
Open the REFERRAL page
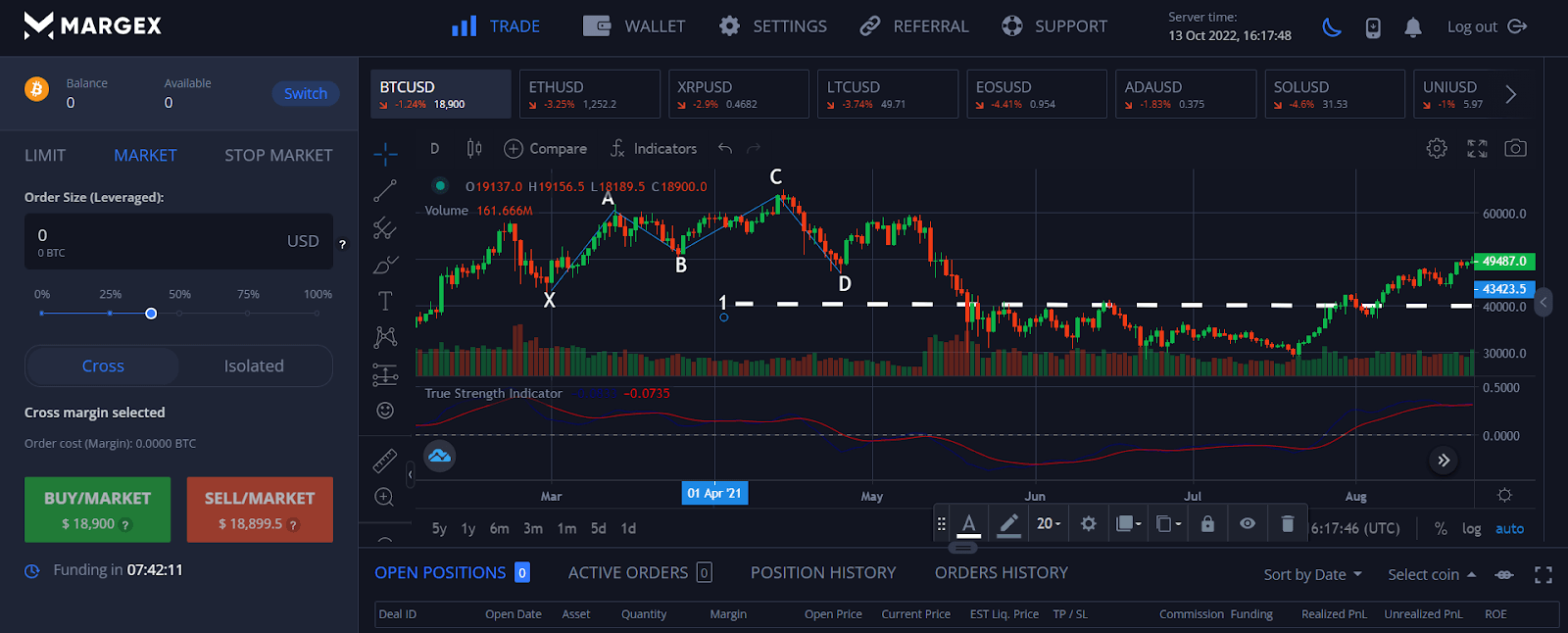[913, 26]
